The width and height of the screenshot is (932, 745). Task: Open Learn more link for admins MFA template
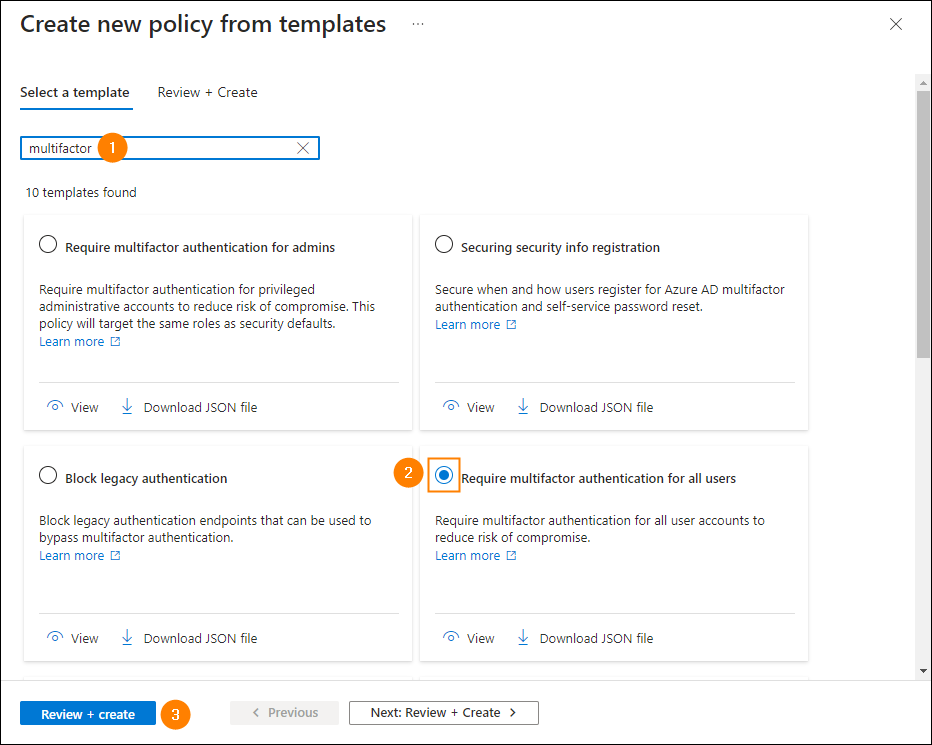[x=72, y=341]
